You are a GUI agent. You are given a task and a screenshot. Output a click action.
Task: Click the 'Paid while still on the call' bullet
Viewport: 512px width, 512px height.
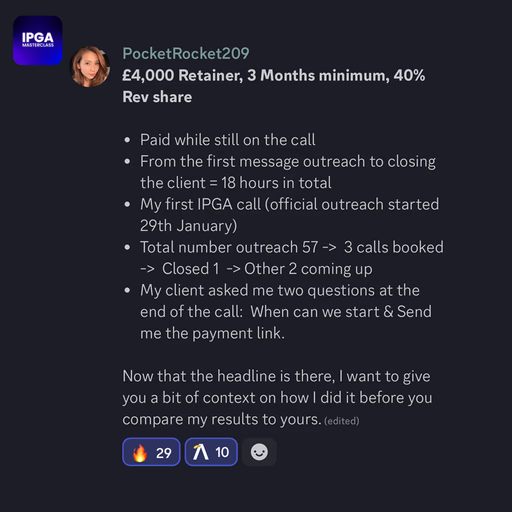(x=227, y=140)
